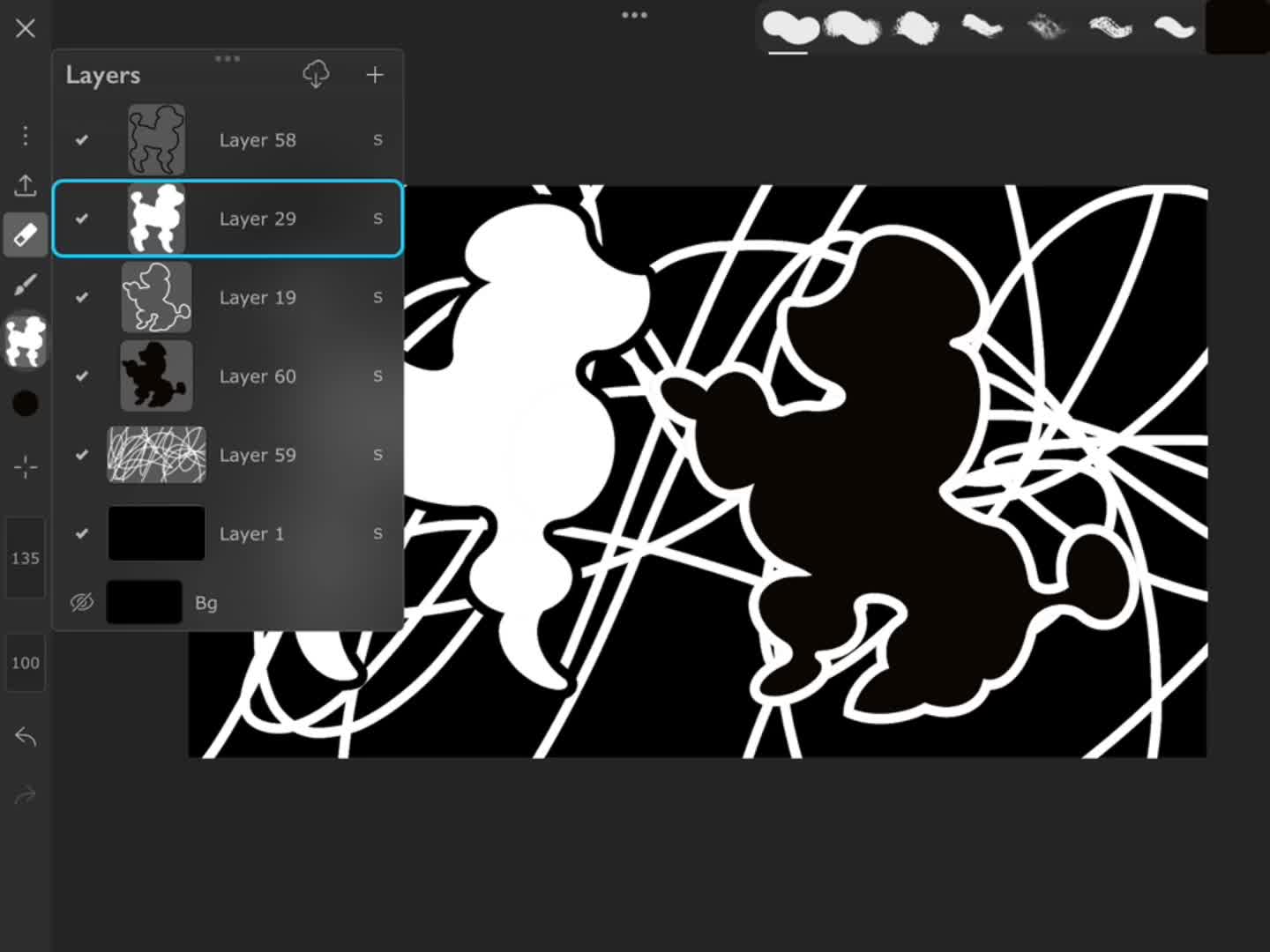
Task: Select the Bg layer color swatch
Action: (x=145, y=603)
